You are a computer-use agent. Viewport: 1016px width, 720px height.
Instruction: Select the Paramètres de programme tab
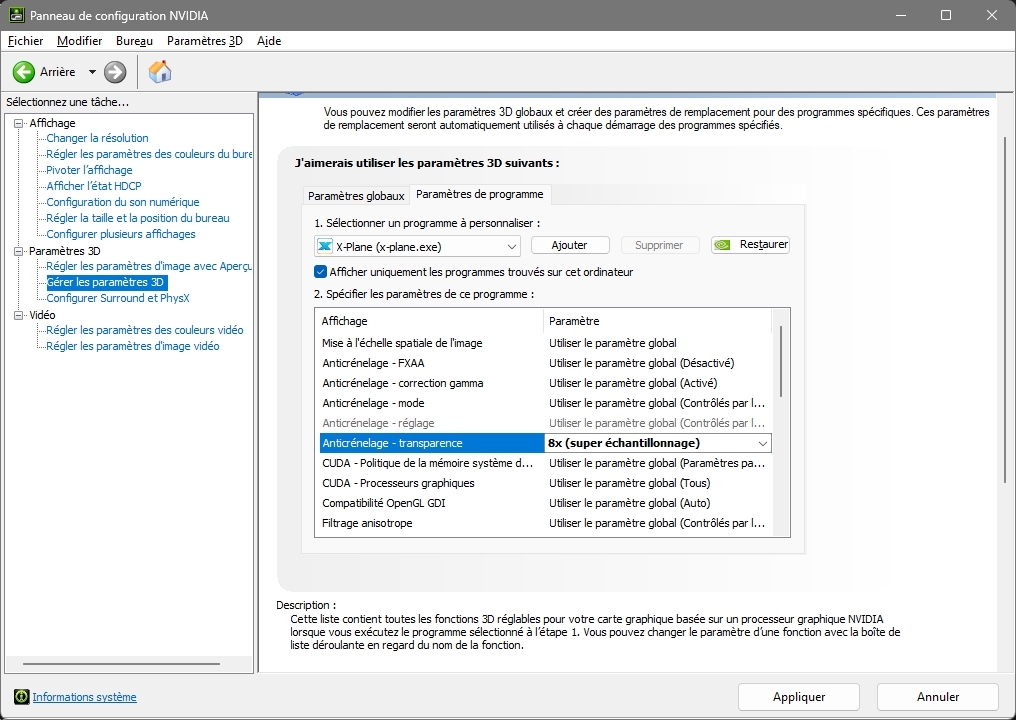pos(479,194)
